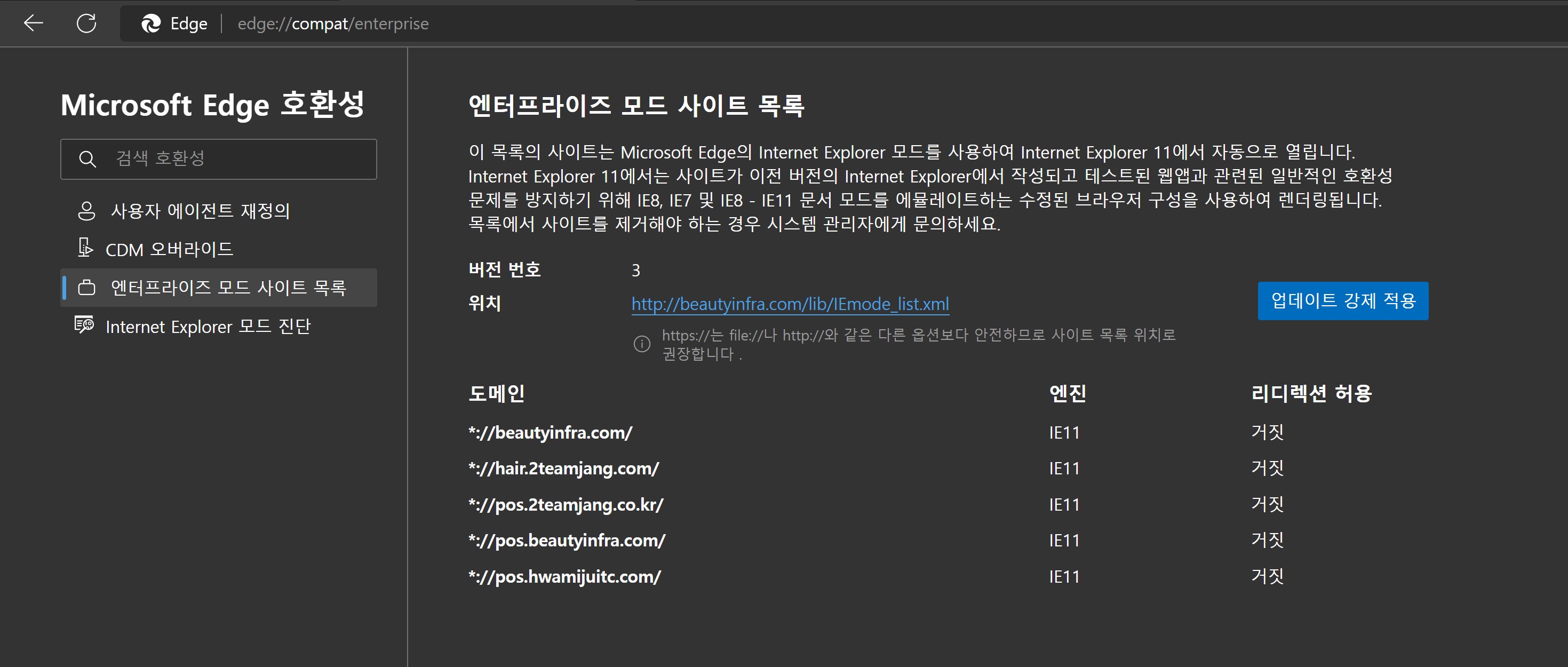Viewport: 1568px width, 667px height.
Task: Focus the 검색 호환성 search field
Action: coord(219,159)
